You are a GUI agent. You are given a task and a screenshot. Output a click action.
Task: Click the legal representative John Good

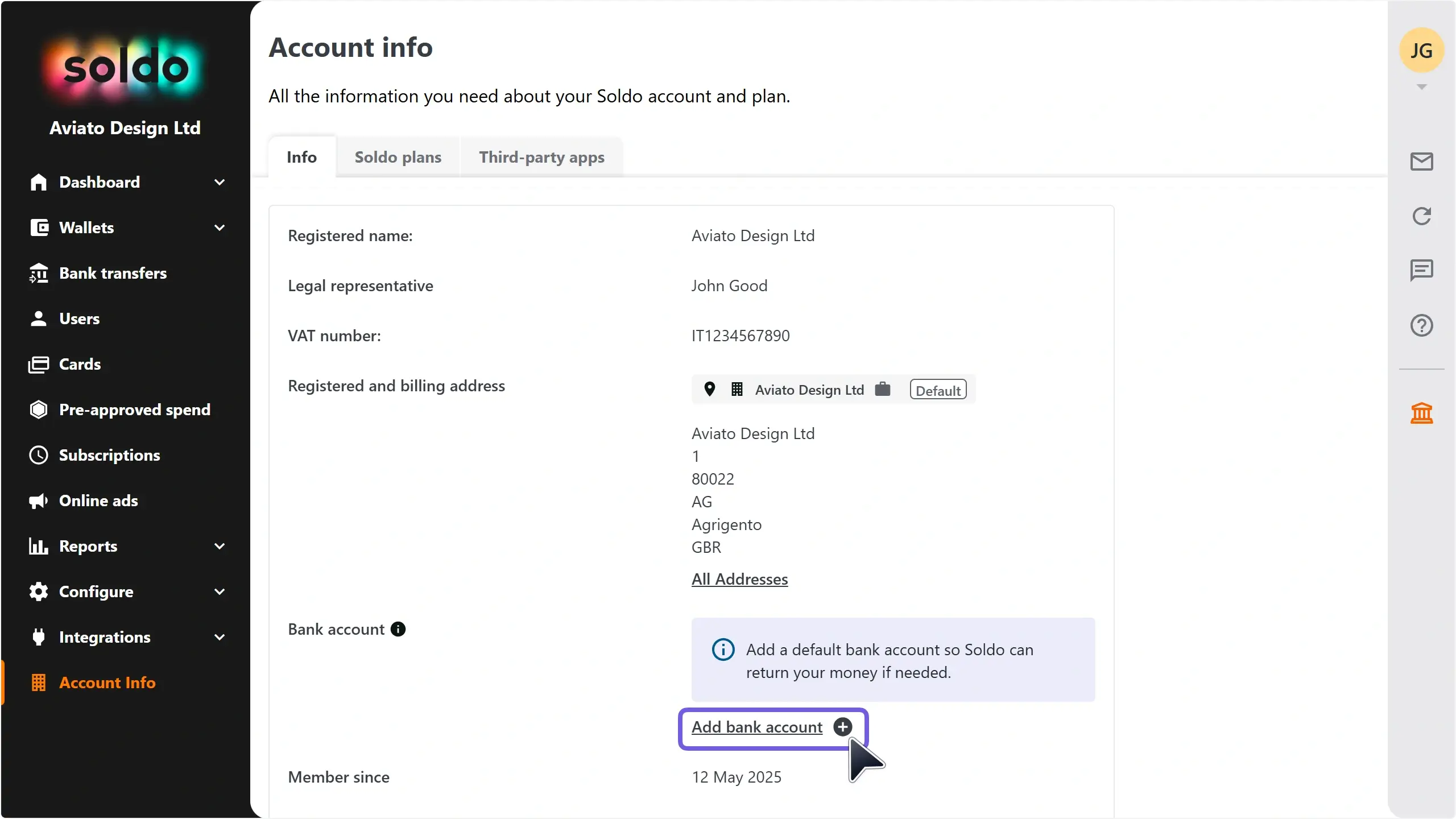[x=729, y=286]
